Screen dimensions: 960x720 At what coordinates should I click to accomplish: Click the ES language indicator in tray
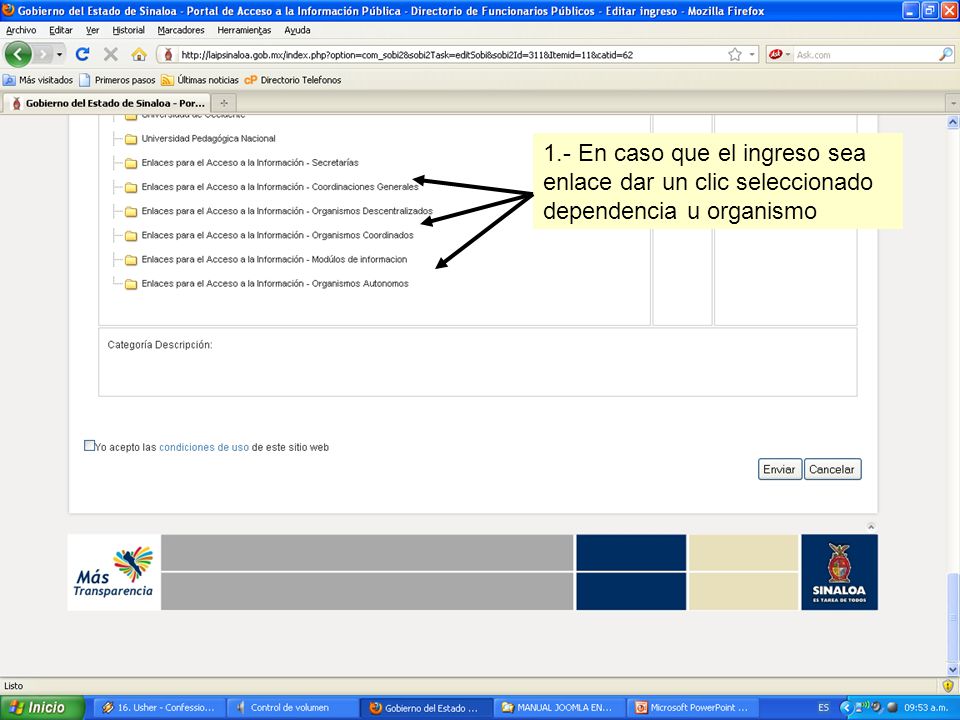click(x=823, y=708)
